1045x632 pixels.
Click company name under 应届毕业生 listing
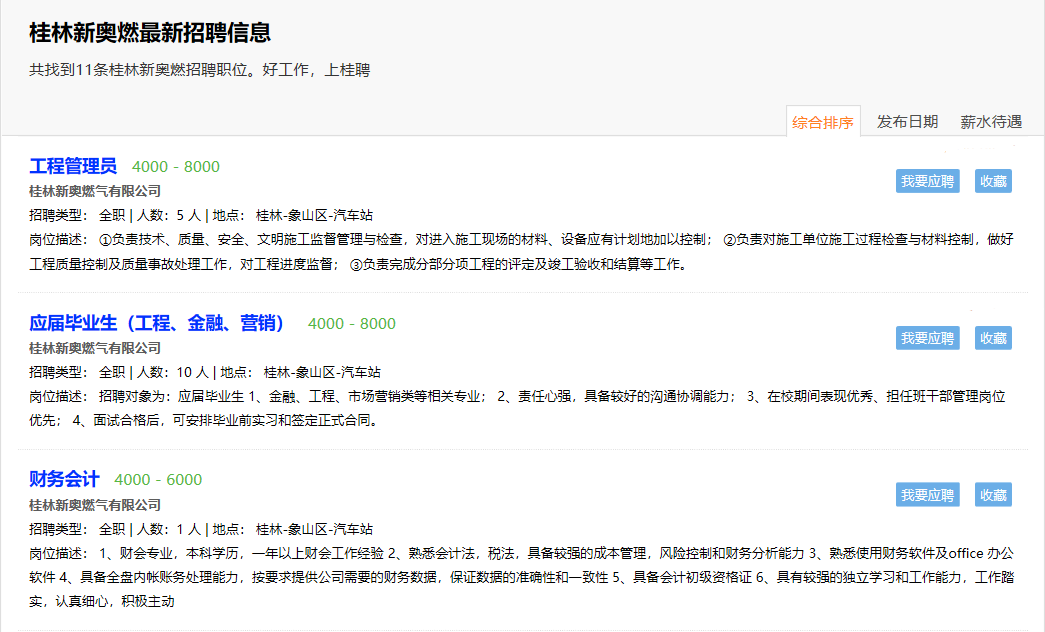95,348
